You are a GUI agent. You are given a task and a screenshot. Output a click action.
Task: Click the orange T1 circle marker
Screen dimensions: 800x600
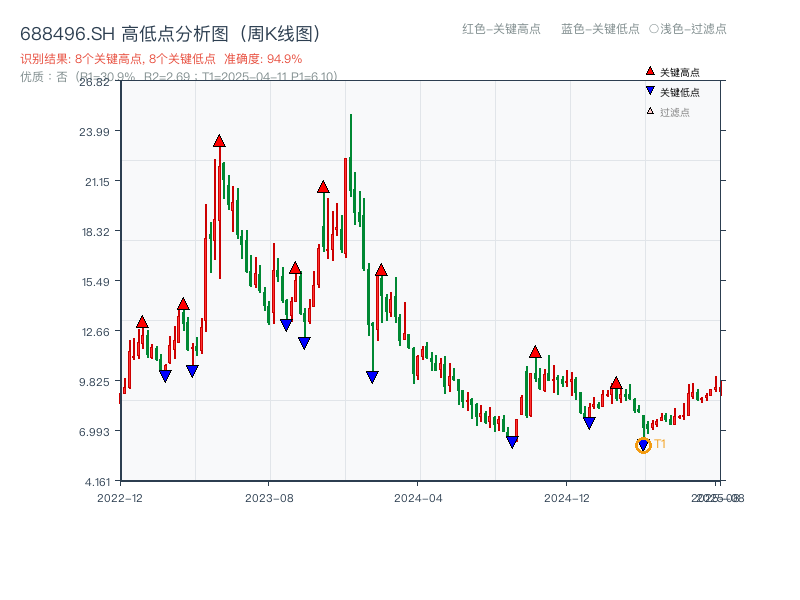(x=644, y=443)
